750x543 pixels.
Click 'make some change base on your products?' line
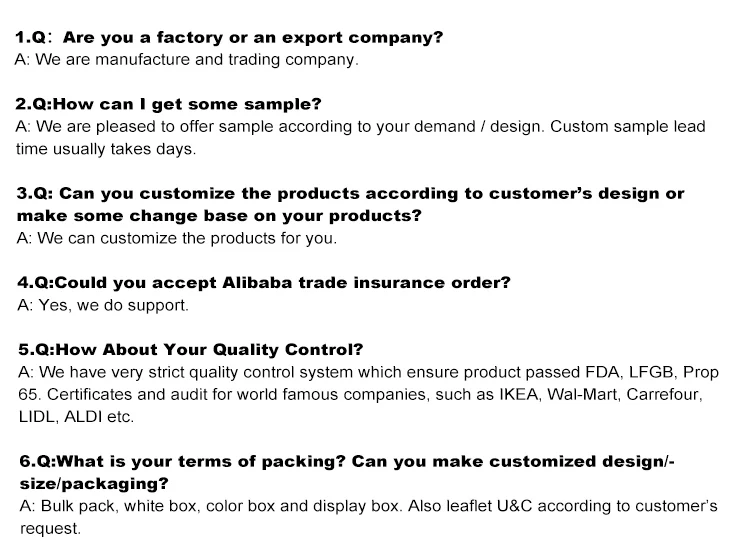219,216
